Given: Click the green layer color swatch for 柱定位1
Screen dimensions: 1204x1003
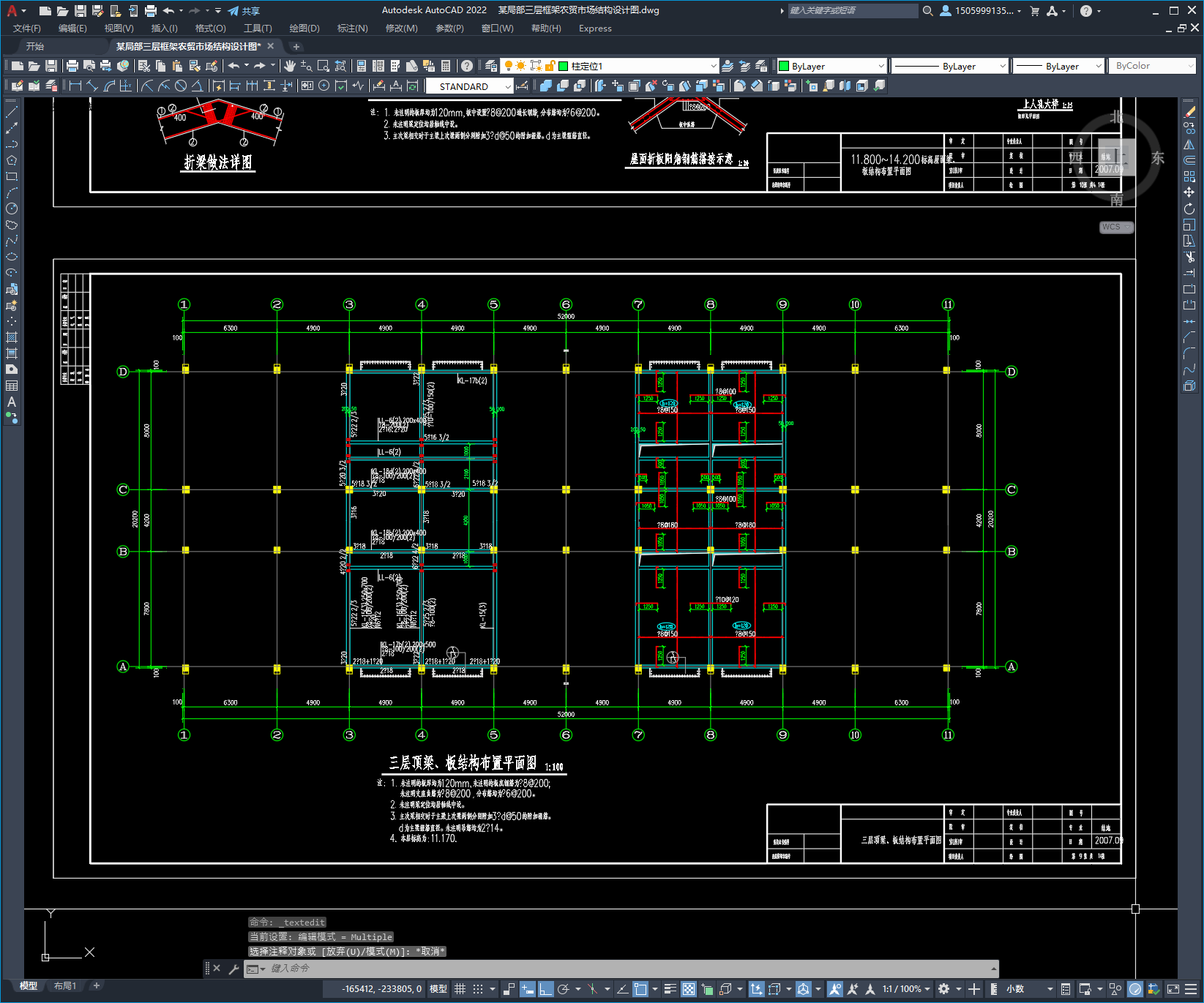Looking at the screenshot, I should [x=564, y=66].
